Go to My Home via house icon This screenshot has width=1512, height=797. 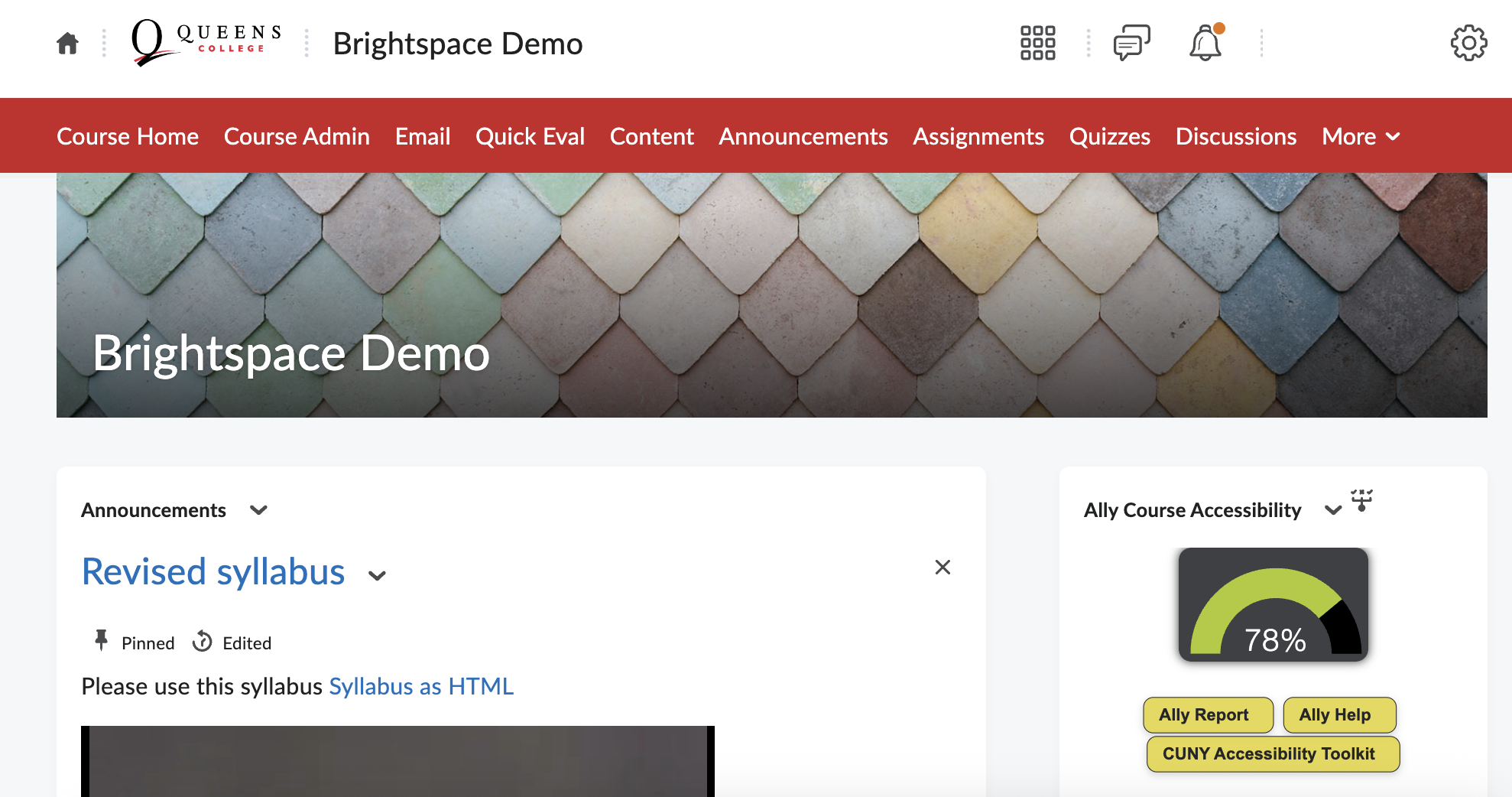67,44
